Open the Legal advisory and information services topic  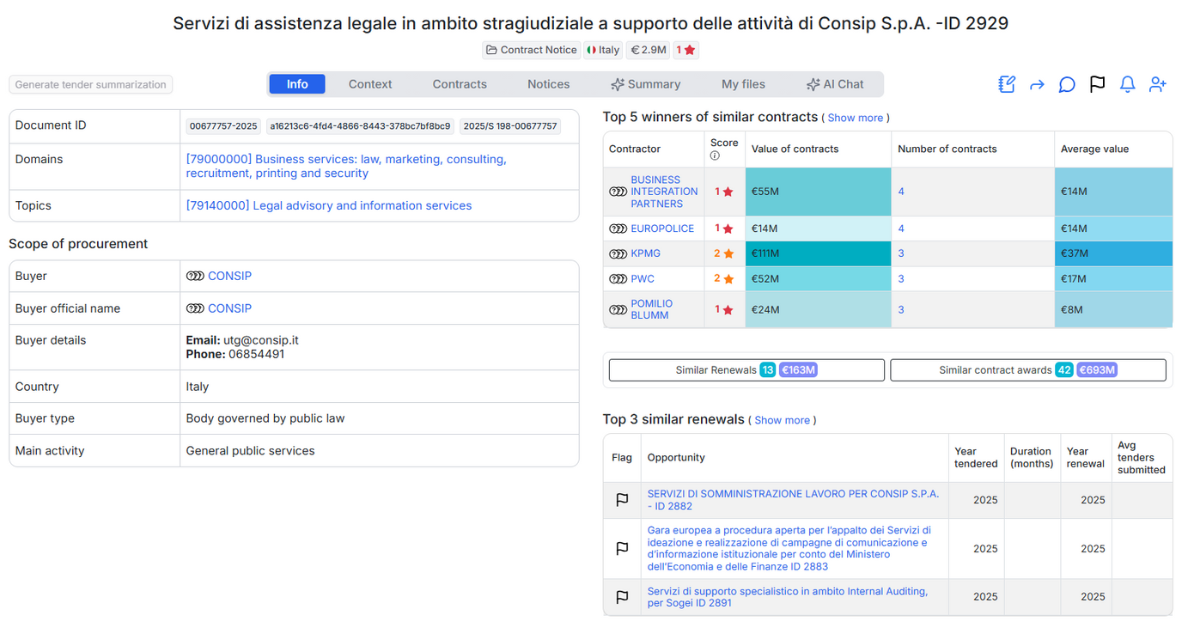click(330, 205)
